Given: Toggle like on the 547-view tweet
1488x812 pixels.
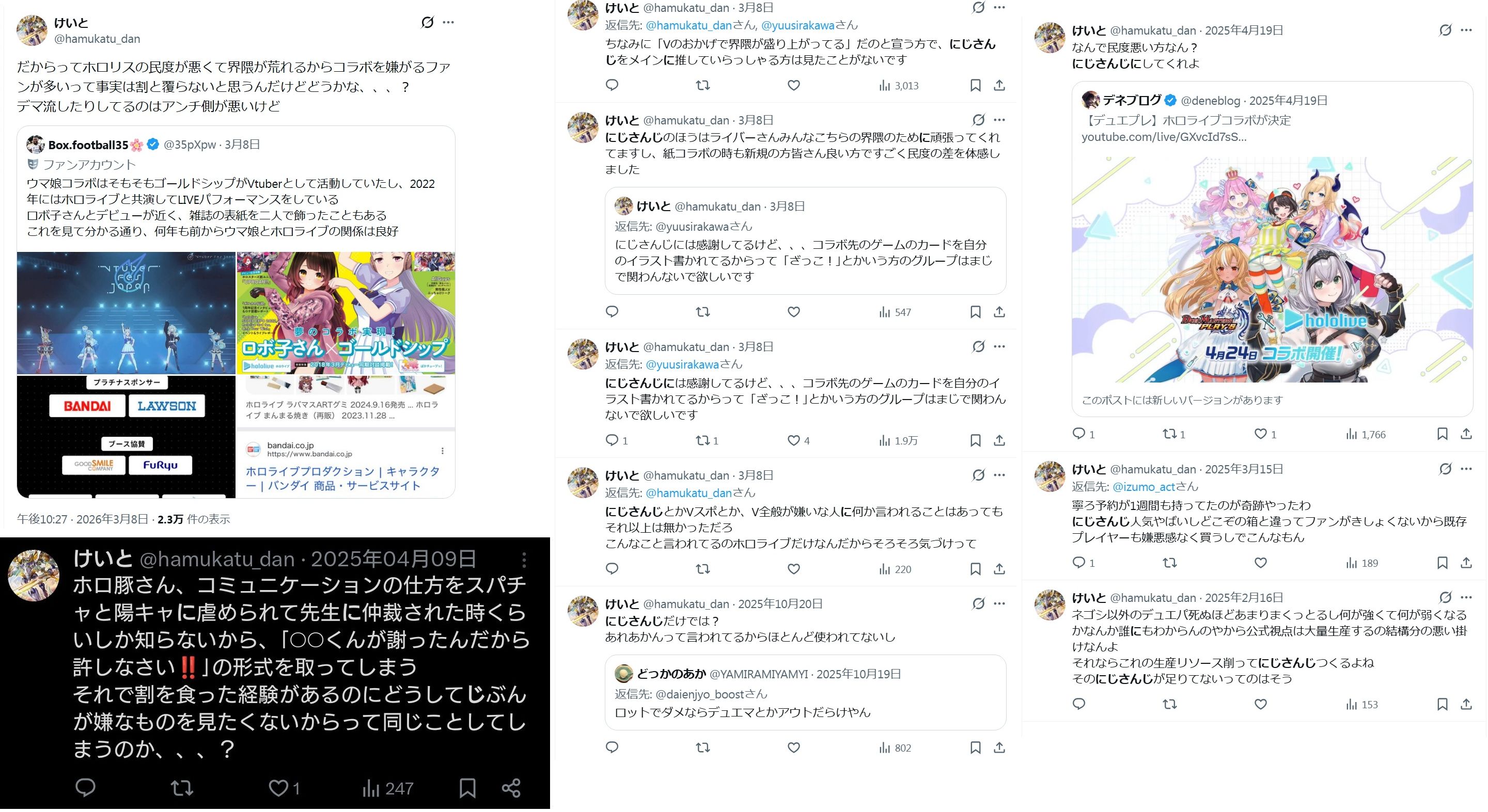Looking at the screenshot, I should 794,312.
